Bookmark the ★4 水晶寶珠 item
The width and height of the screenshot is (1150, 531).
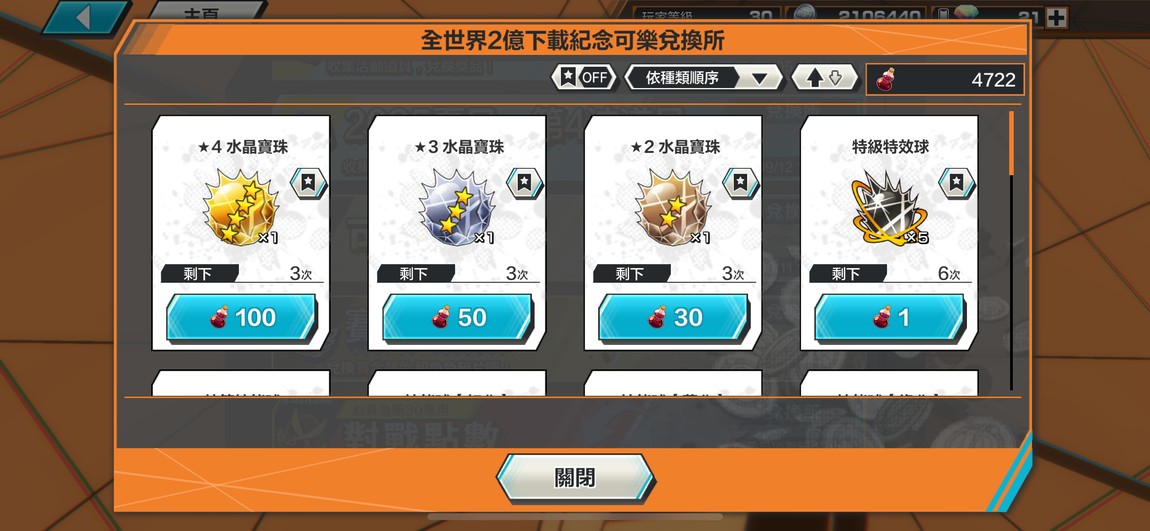(309, 183)
